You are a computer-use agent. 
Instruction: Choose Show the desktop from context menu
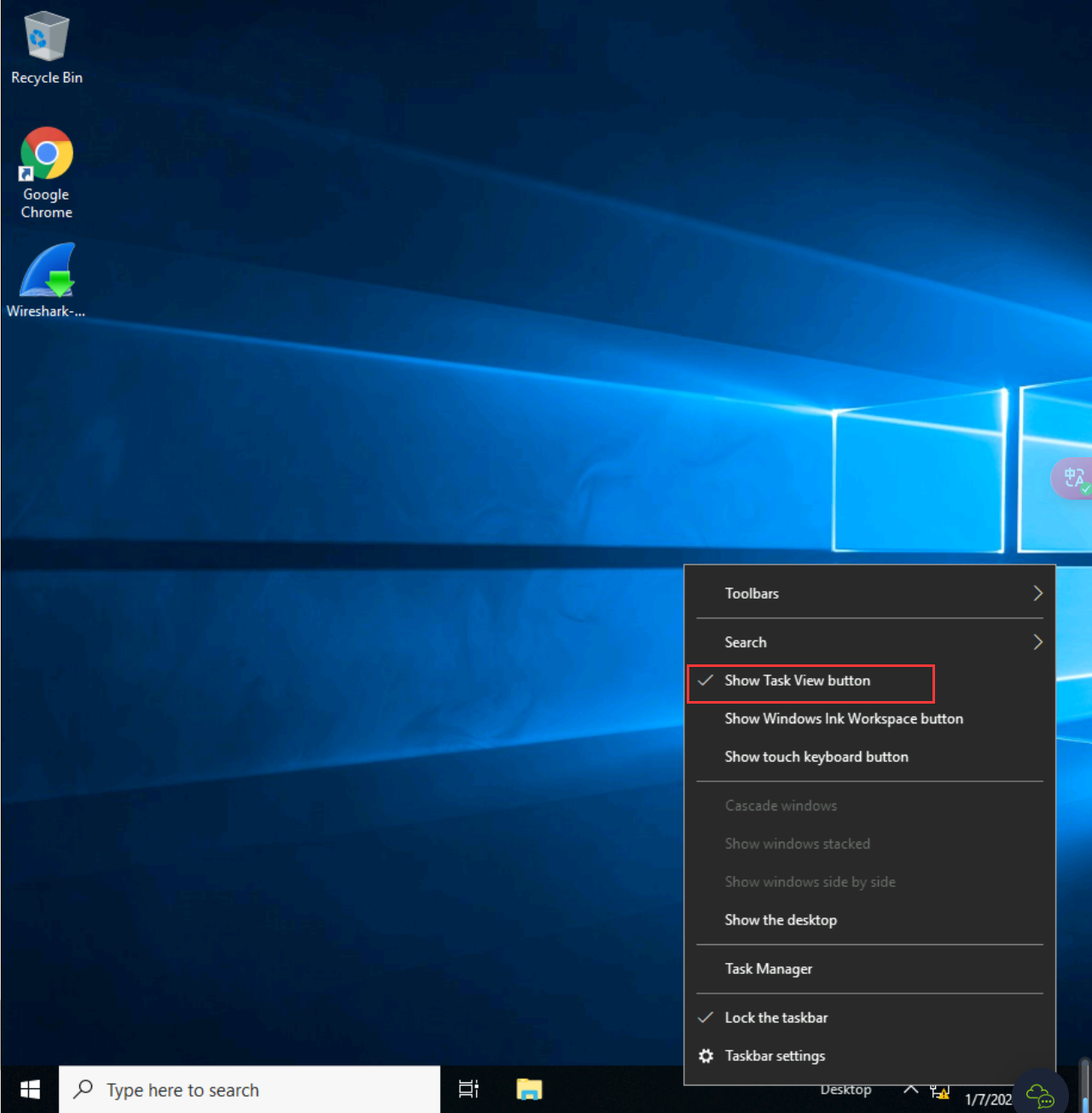pos(869,920)
